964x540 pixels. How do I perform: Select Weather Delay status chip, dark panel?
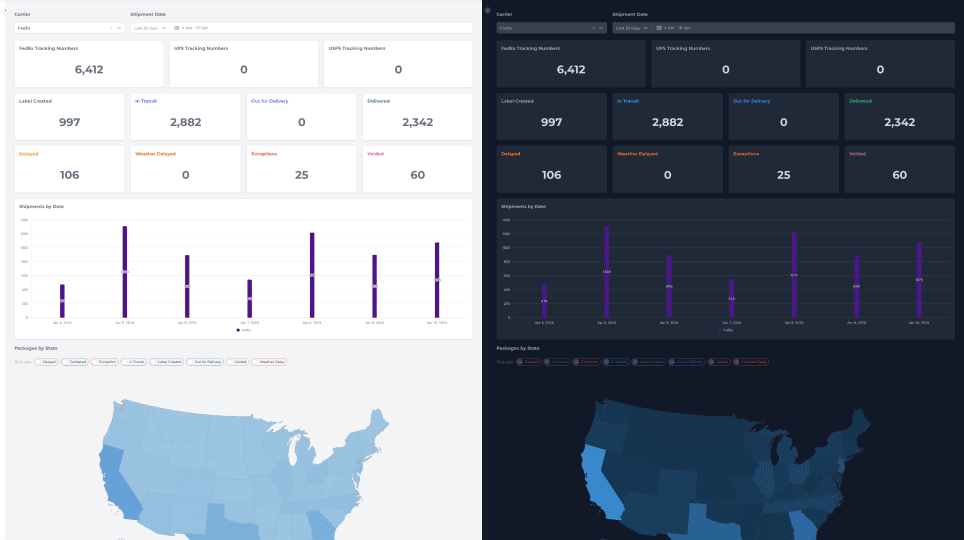tap(751, 362)
